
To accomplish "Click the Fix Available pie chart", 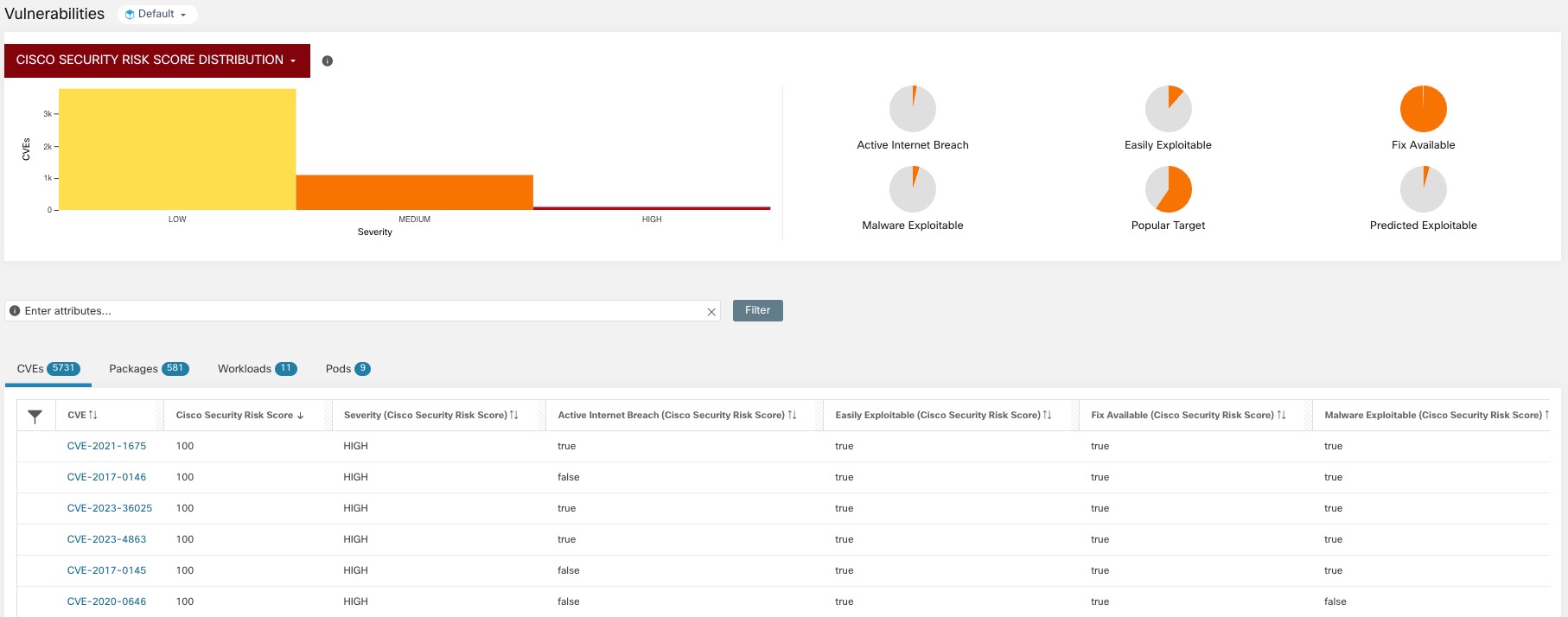I will coord(1424,109).
